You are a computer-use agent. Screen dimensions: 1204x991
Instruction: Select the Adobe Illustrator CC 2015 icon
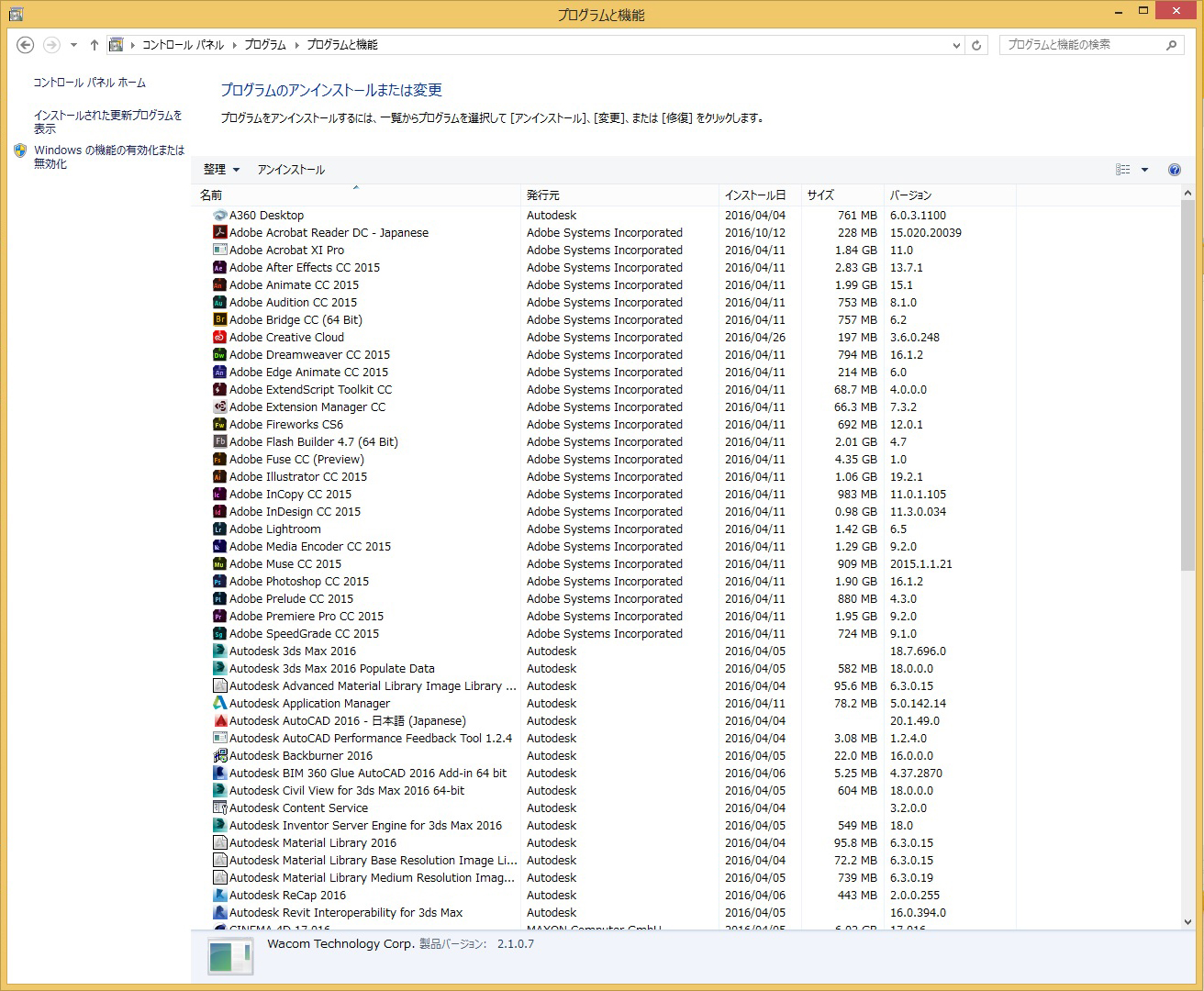[x=219, y=477]
